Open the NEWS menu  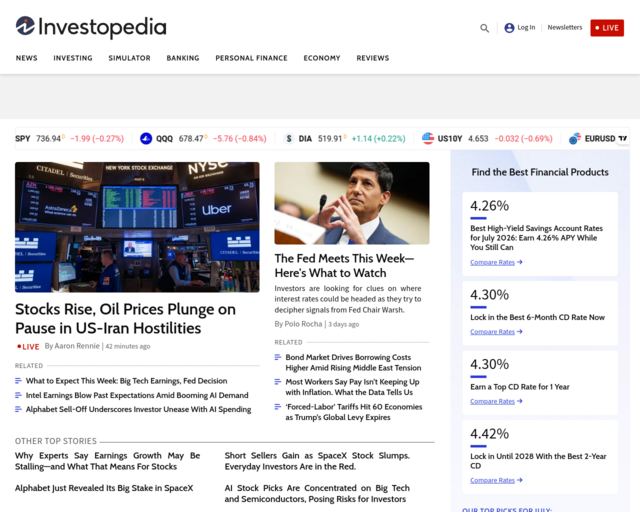click(x=27, y=58)
